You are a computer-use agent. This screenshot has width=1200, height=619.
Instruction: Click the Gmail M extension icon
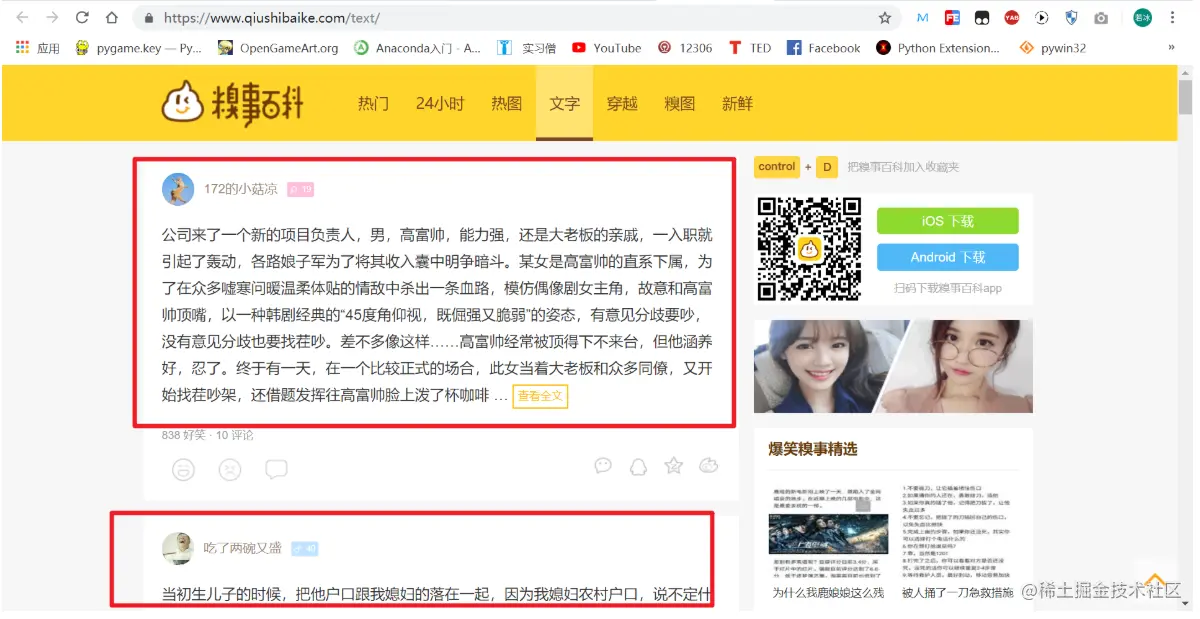pyautogui.click(x=924, y=17)
